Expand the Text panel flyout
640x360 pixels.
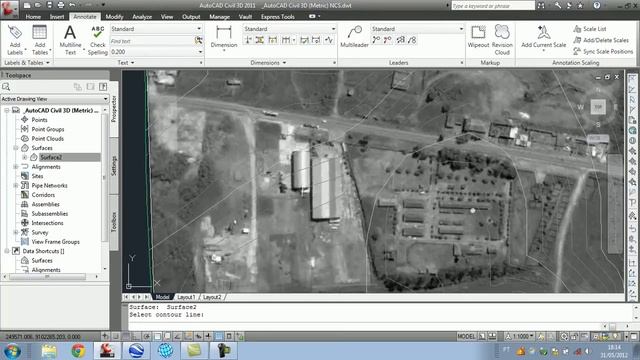click(x=126, y=62)
